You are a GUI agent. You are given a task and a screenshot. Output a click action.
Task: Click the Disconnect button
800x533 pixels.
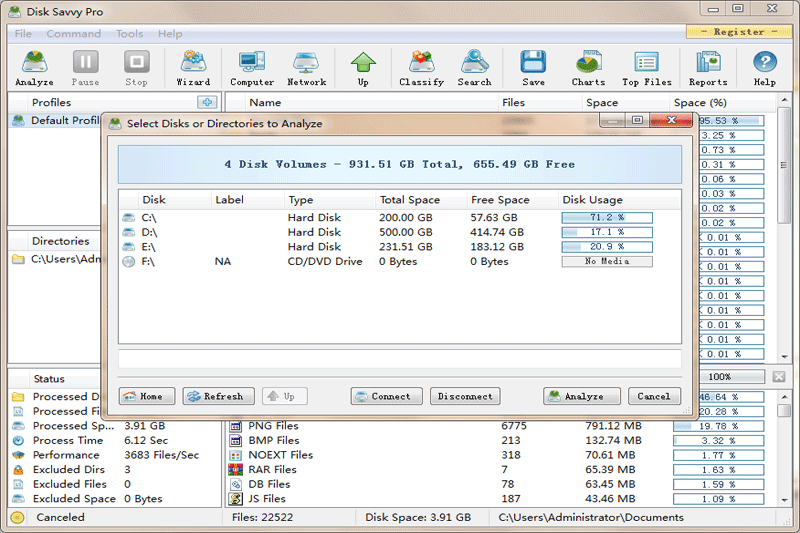(465, 396)
